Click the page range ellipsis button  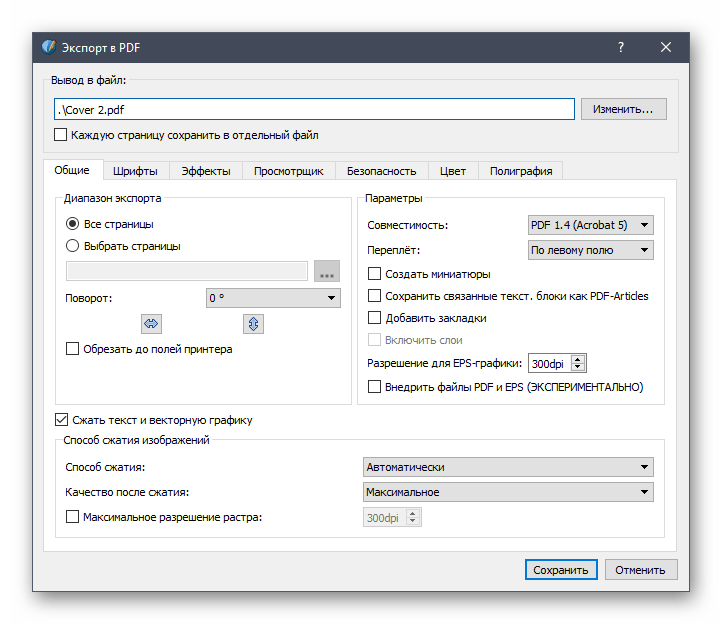327,271
